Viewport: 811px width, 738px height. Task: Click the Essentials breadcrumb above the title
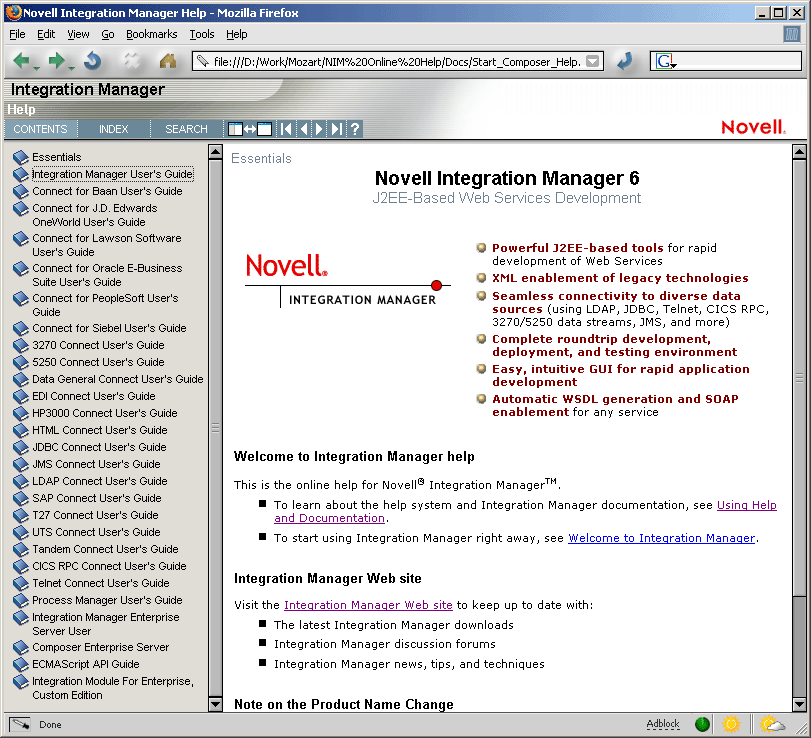[x=261, y=159]
